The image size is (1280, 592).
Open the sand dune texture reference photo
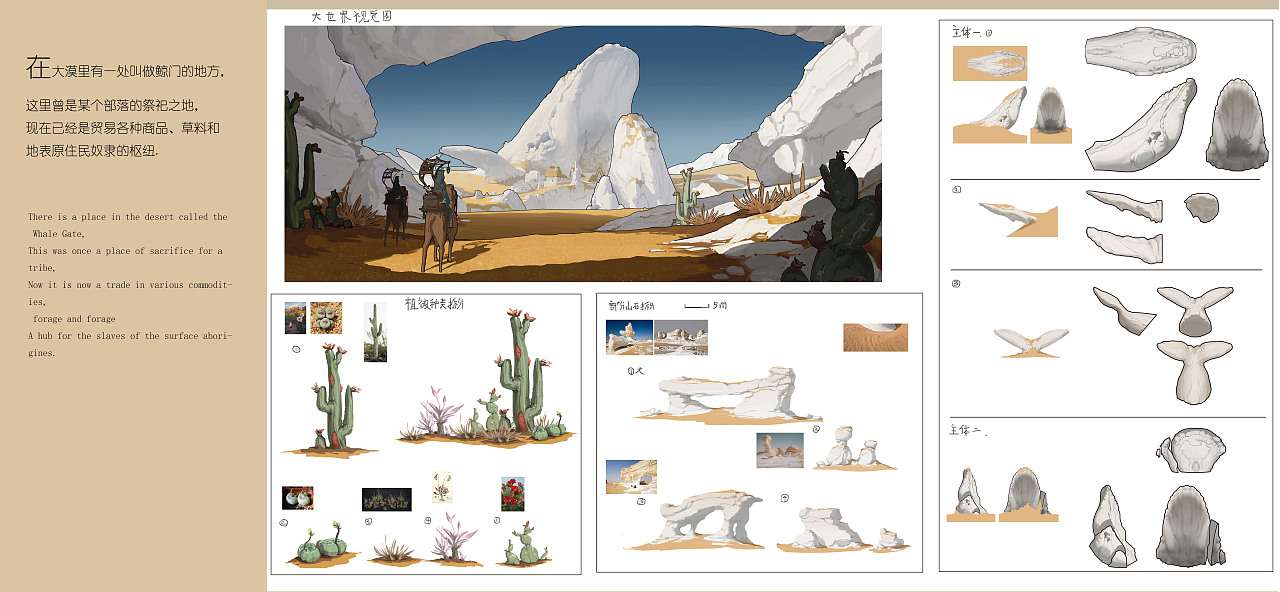click(875, 337)
